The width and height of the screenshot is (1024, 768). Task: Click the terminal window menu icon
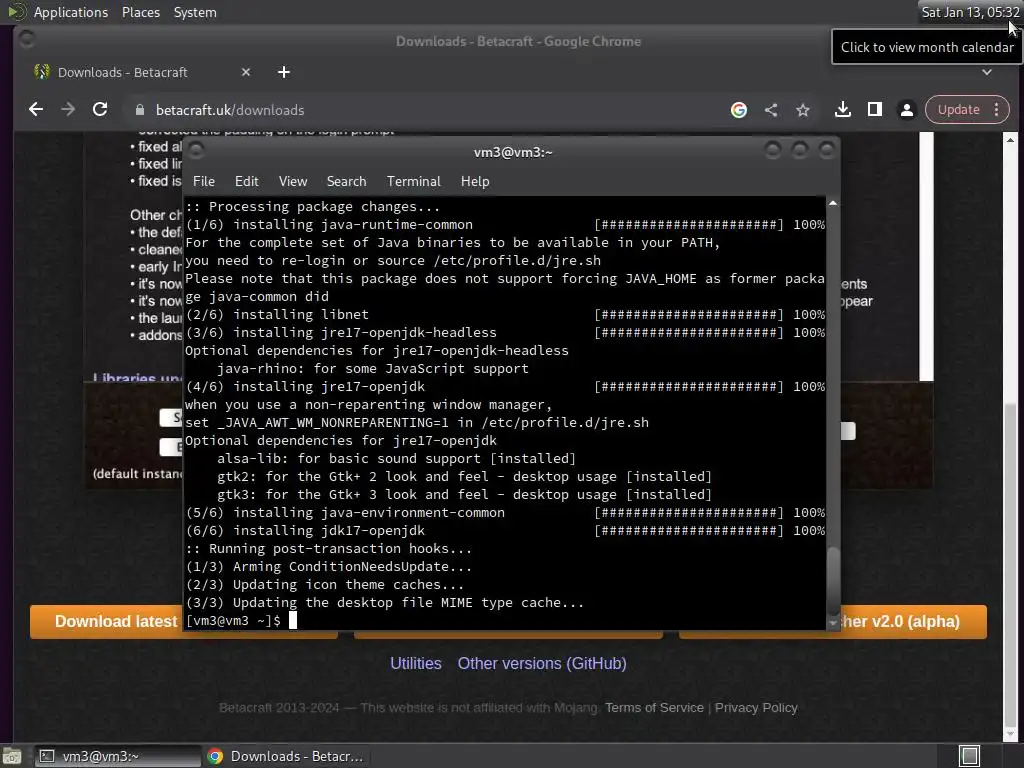(x=196, y=151)
